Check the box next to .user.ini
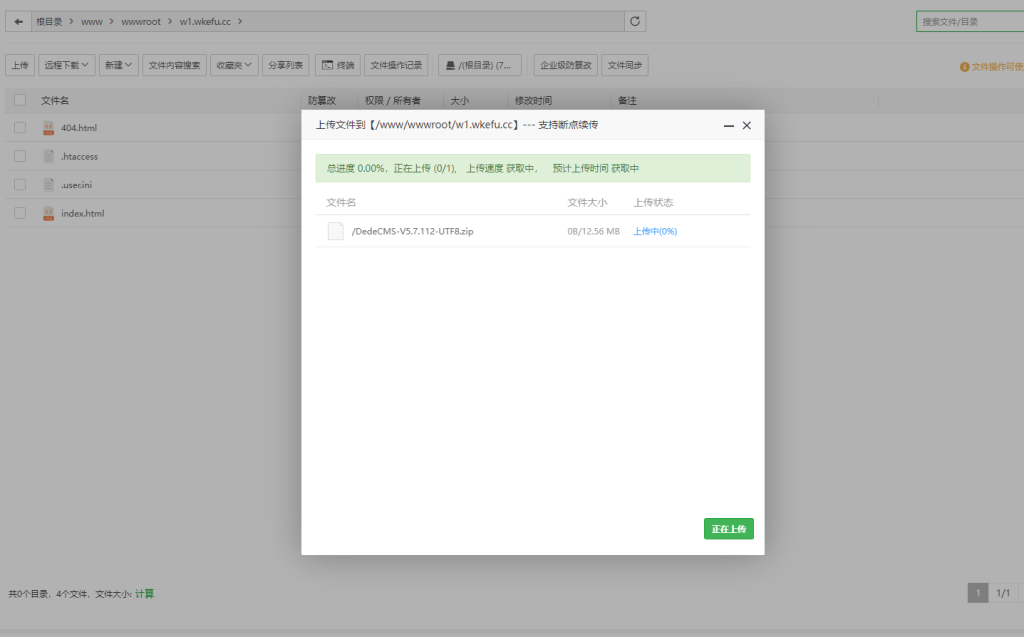 tap(20, 185)
